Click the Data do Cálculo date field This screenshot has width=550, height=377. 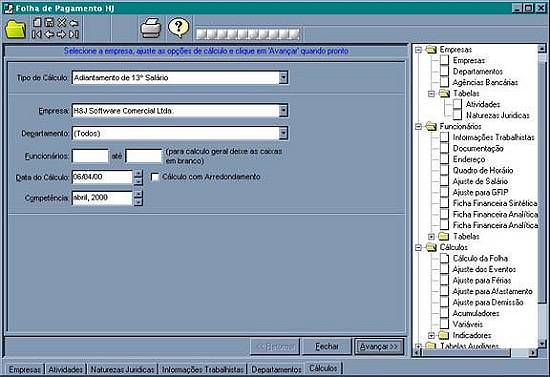(x=102, y=177)
